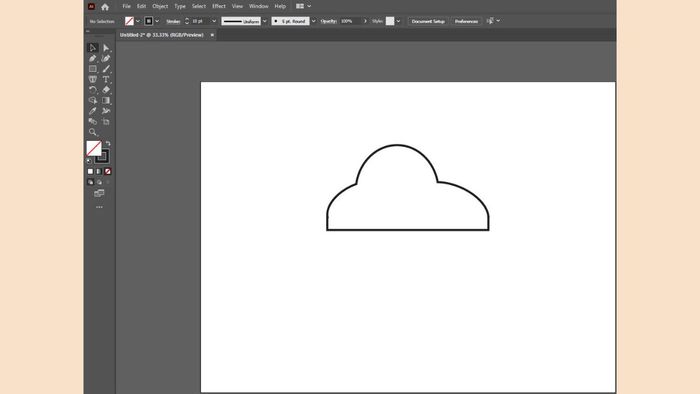Select the Rectangle tool
This screenshot has height=394, width=700.
(x=93, y=69)
